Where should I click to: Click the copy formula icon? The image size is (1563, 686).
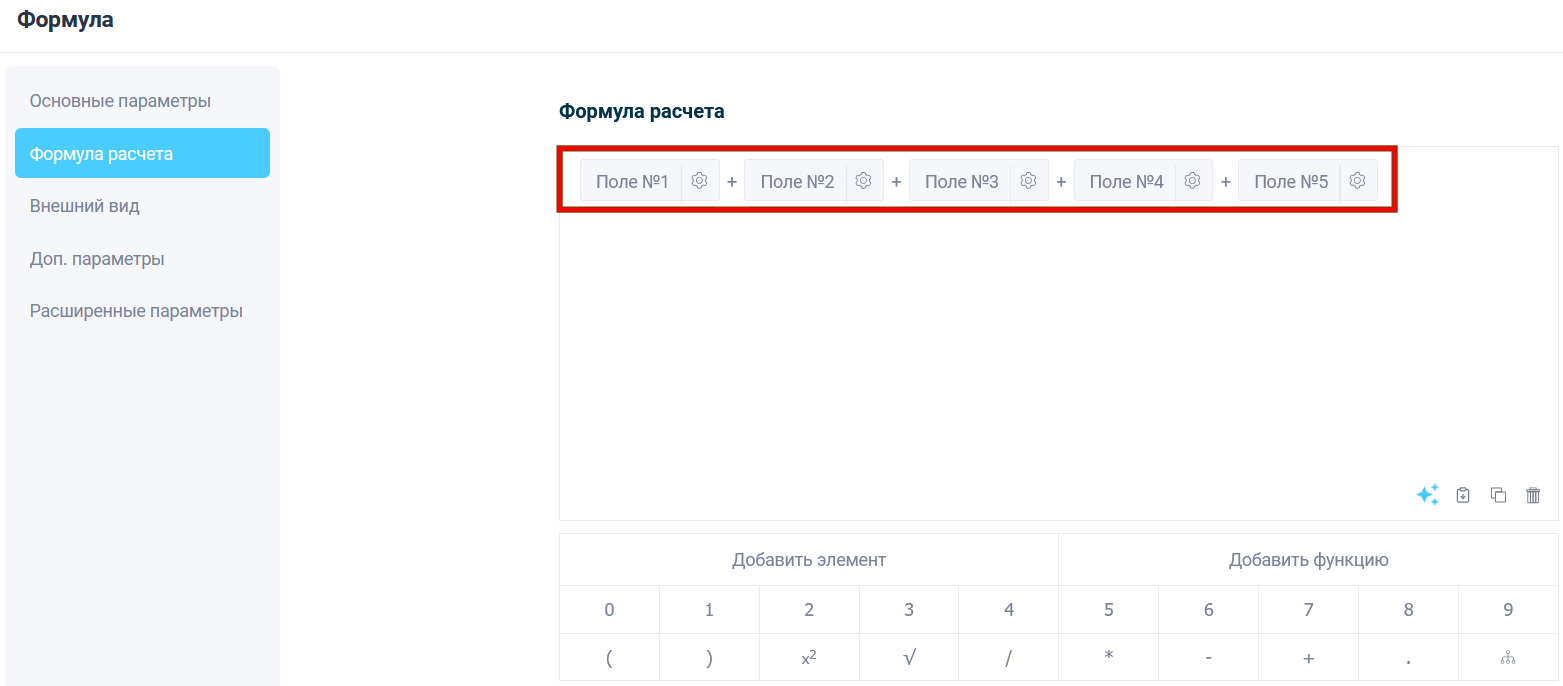tap(1498, 495)
